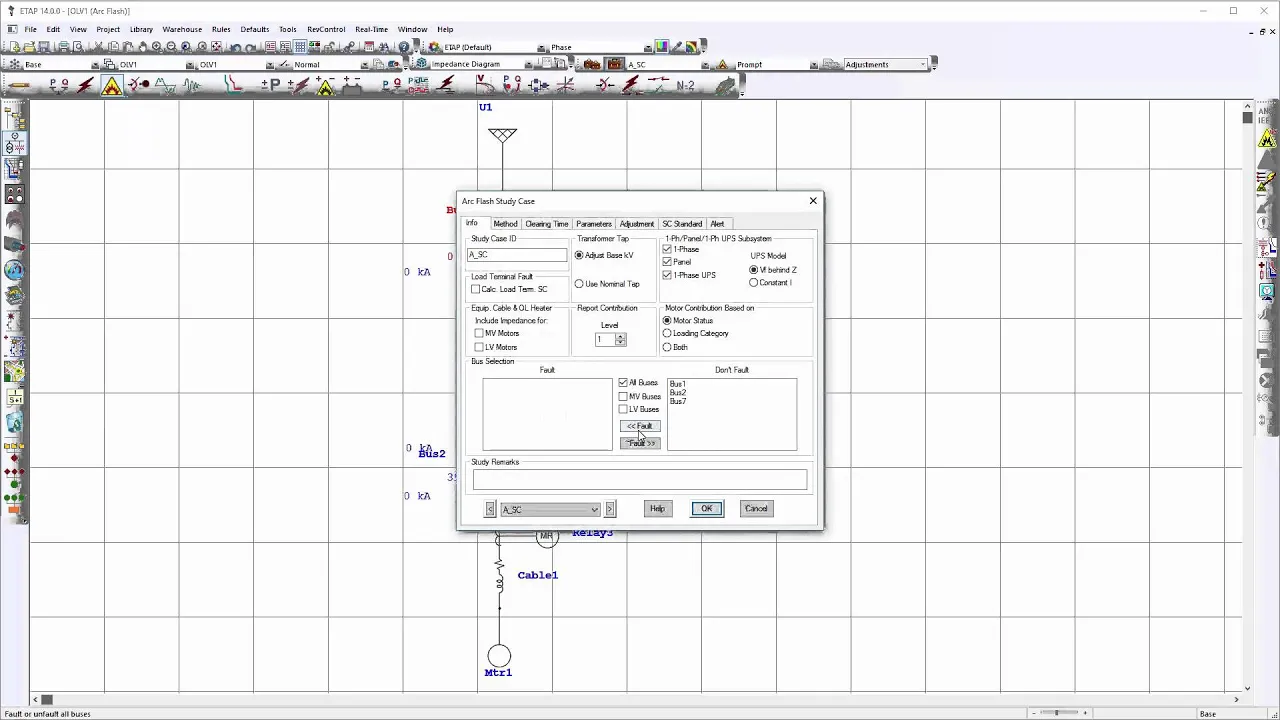Select Constant I UPS model option

(754, 283)
